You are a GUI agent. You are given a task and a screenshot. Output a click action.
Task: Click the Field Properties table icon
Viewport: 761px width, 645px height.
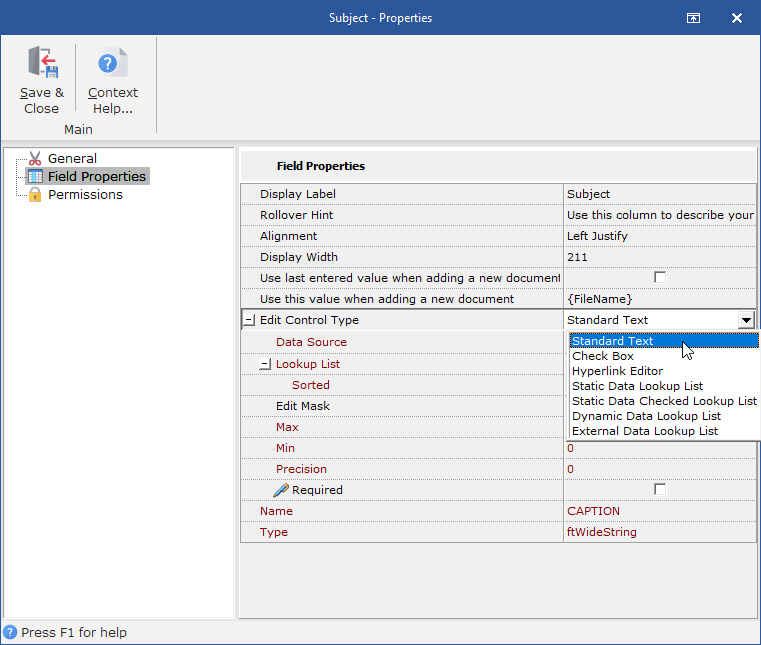pos(35,176)
